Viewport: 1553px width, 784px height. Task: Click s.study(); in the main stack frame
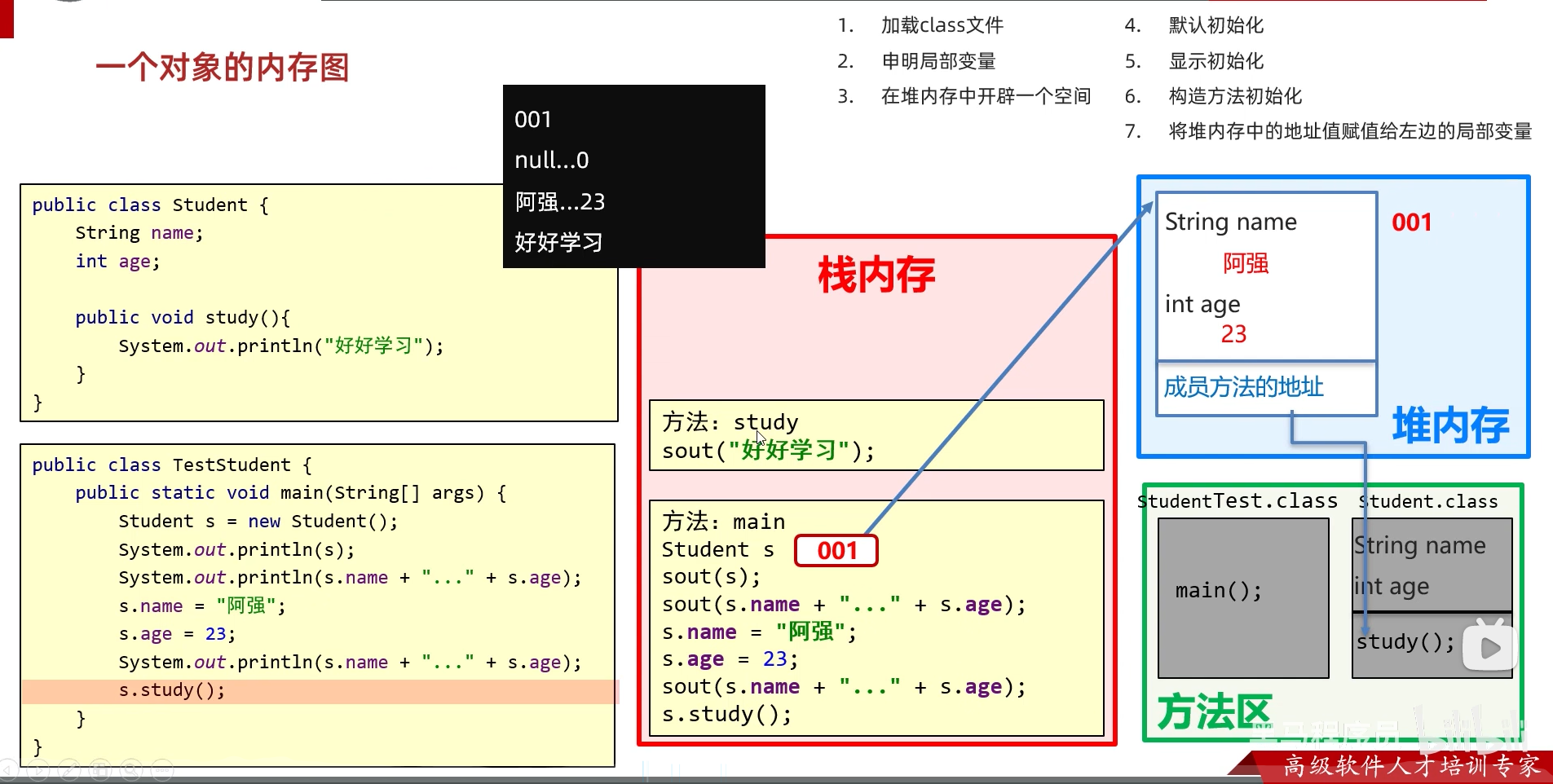click(726, 715)
